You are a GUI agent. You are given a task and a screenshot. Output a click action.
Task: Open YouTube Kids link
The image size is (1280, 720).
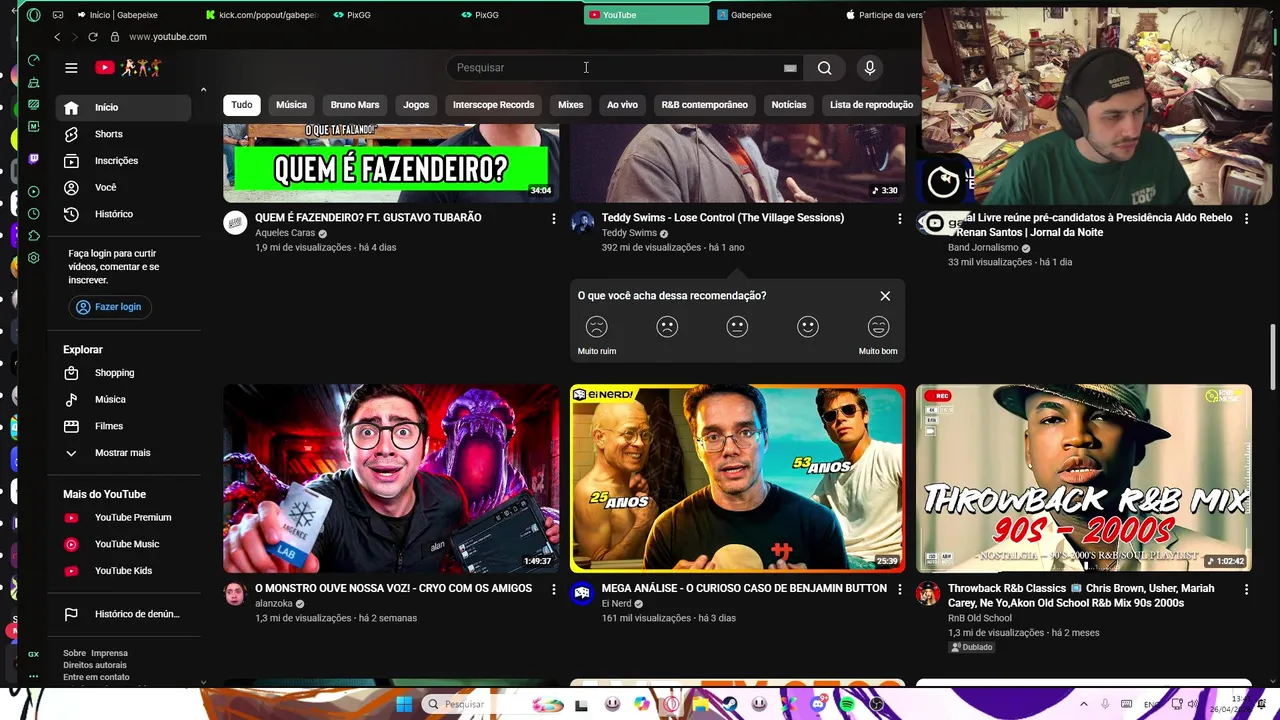(123, 571)
